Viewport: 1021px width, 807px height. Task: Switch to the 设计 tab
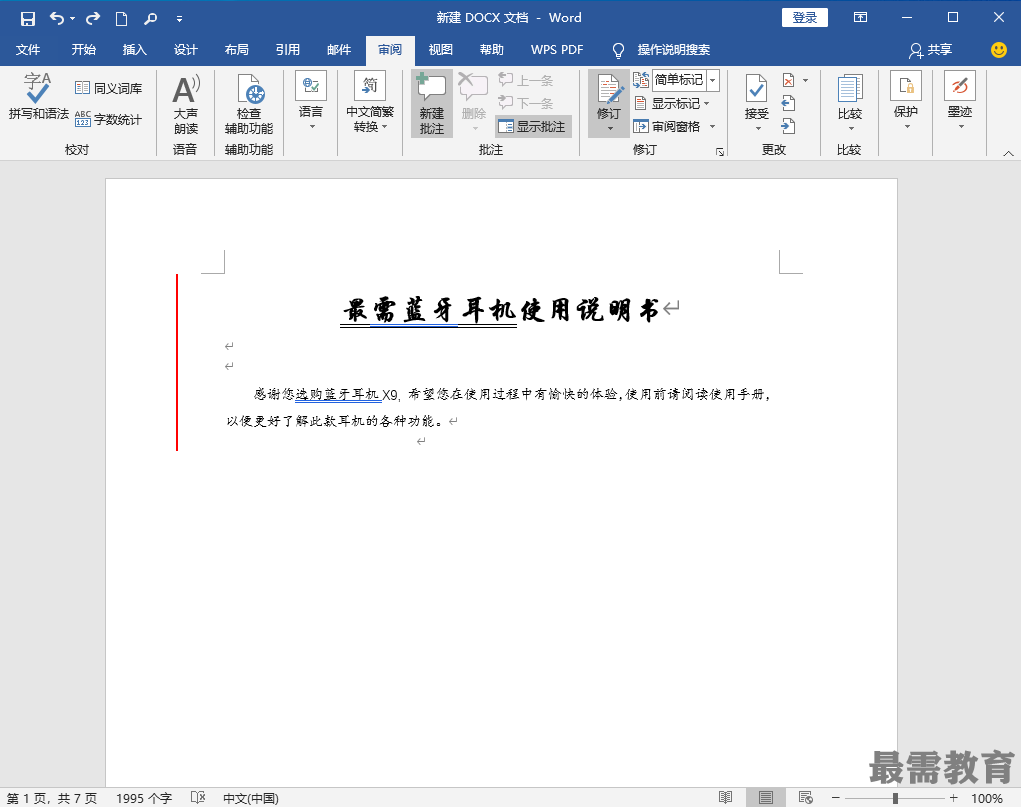click(186, 50)
